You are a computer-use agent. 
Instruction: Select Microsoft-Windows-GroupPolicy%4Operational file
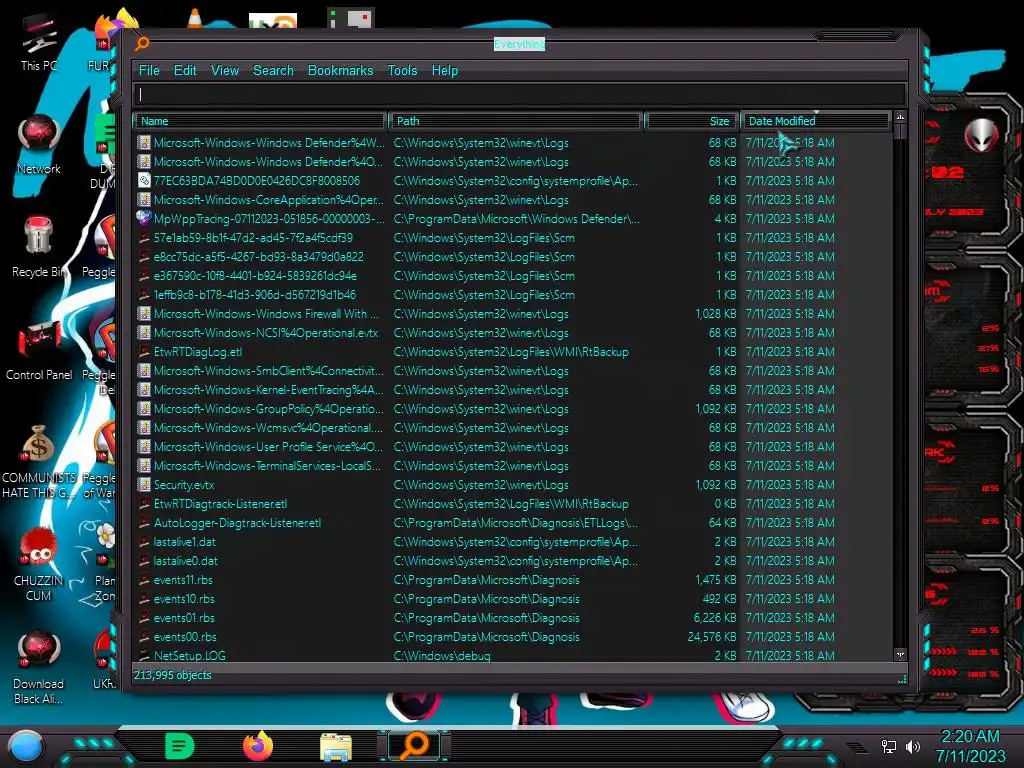click(x=268, y=408)
